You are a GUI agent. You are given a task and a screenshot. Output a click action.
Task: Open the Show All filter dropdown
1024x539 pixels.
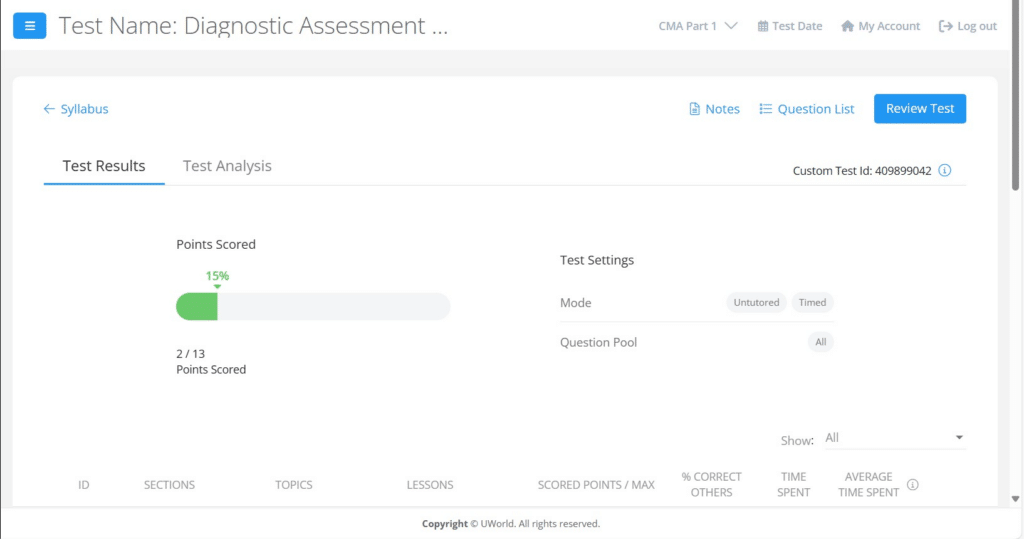[x=894, y=438]
